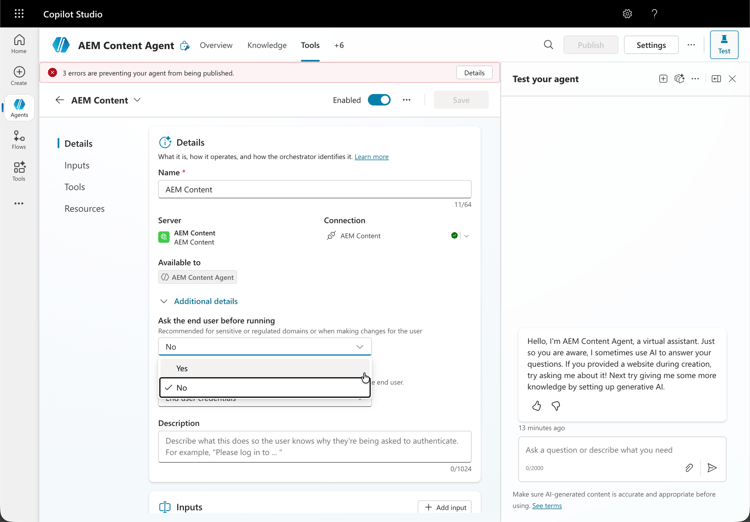
Task: Open more options next to Settings button
Action: point(691,45)
